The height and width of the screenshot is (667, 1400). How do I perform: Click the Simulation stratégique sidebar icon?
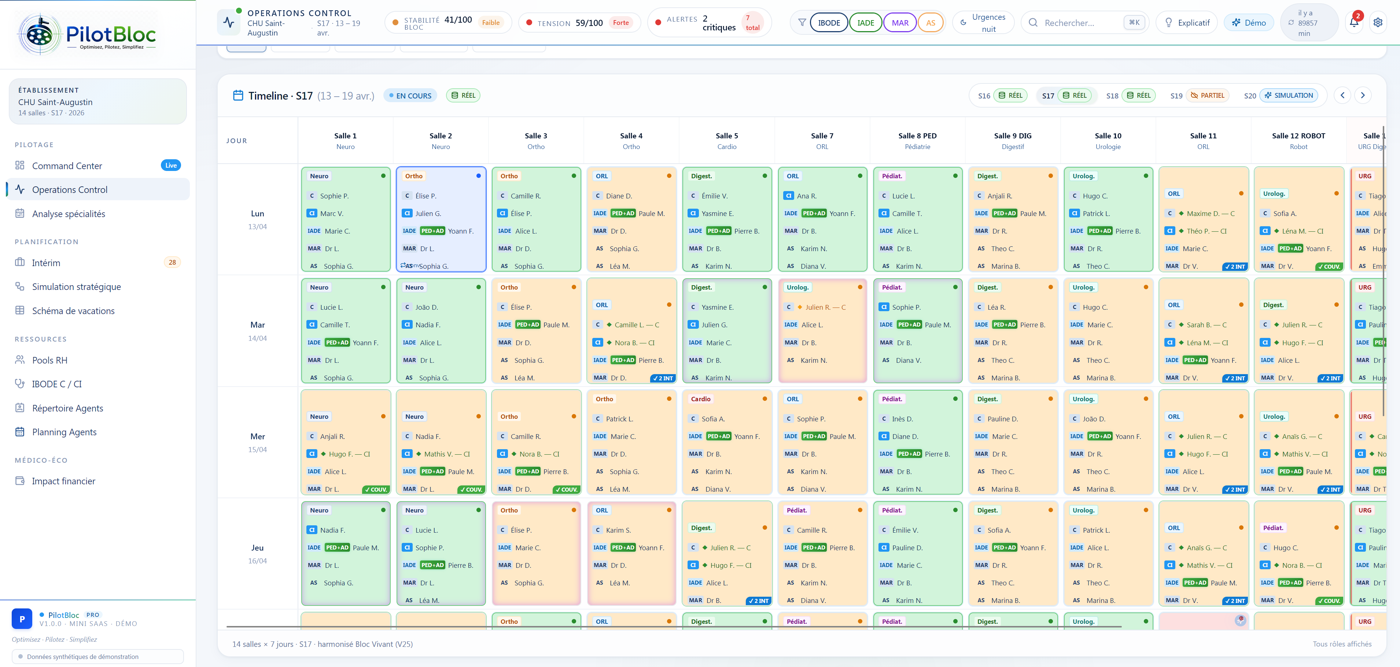point(20,286)
